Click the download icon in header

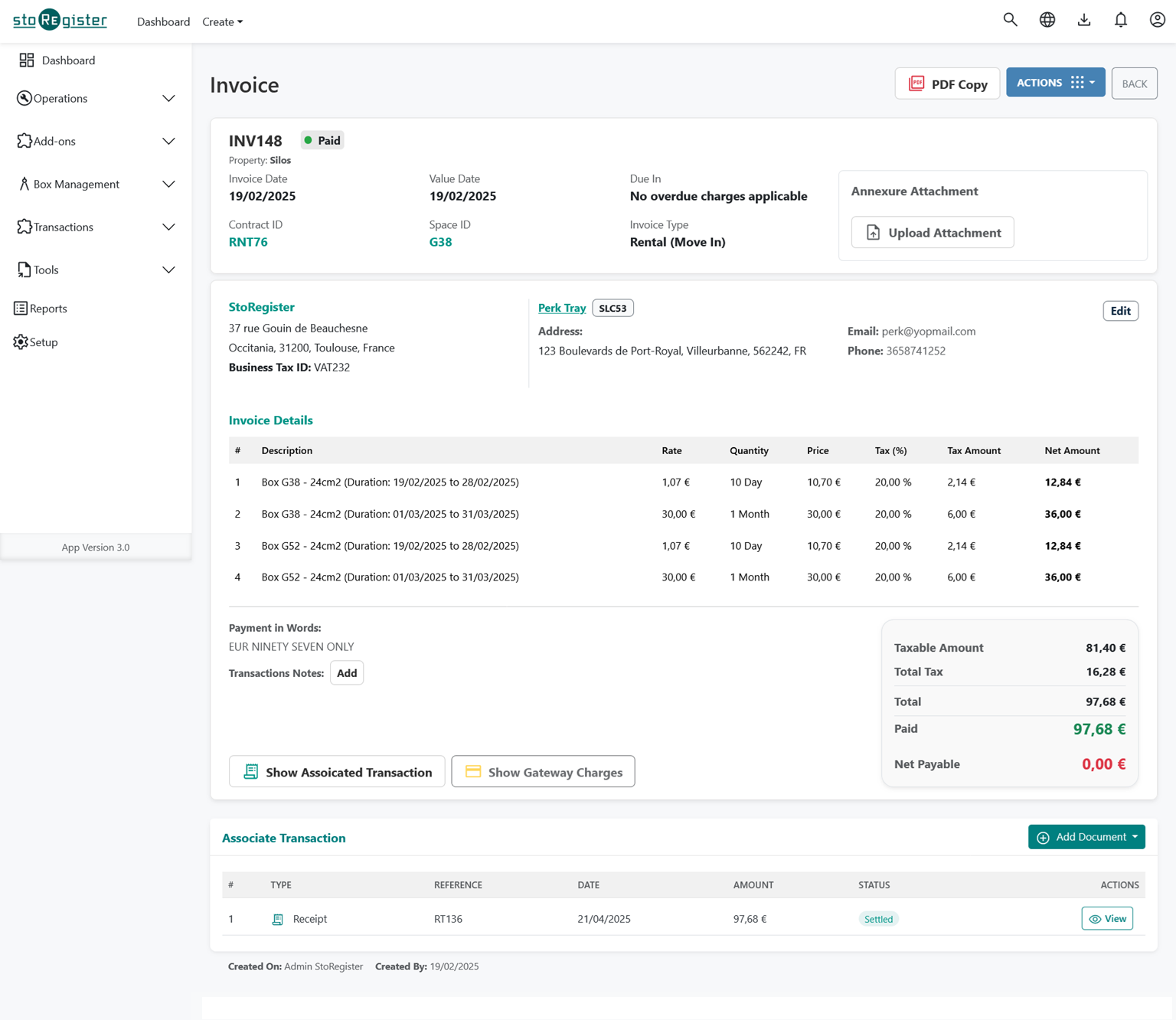tap(1083, 21)
